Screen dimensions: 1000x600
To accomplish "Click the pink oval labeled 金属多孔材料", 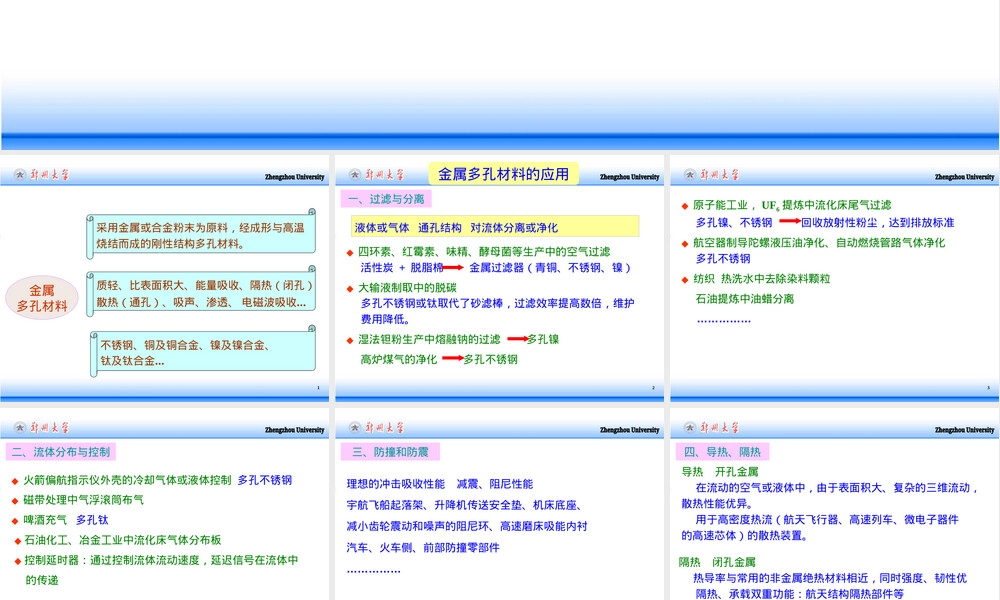I will [42, 298].
